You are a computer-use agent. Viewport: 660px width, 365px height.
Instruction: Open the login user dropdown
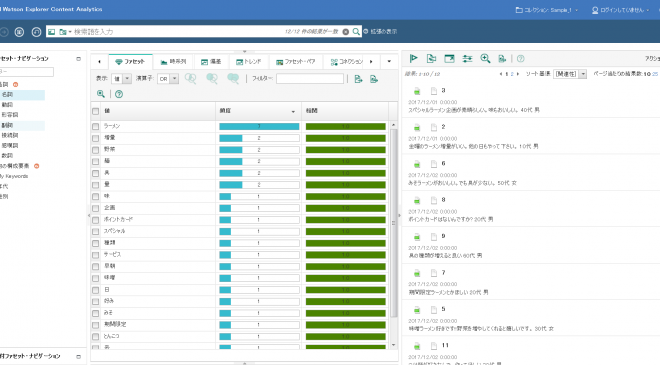pos(620,10)
